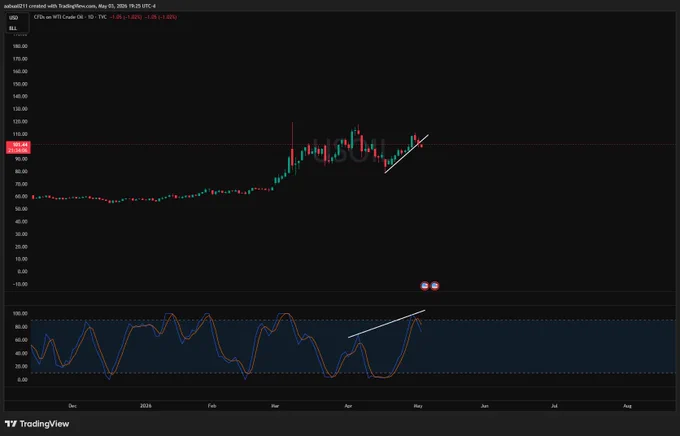Click the Aug label on time axis
Screen dimensions: 680x436
627,406
